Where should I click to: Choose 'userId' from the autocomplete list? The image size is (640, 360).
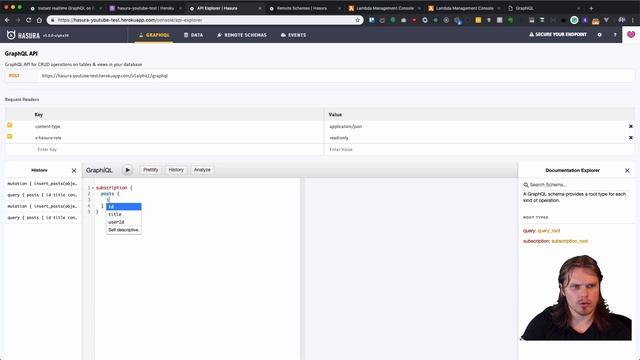(x=124, y=222)
